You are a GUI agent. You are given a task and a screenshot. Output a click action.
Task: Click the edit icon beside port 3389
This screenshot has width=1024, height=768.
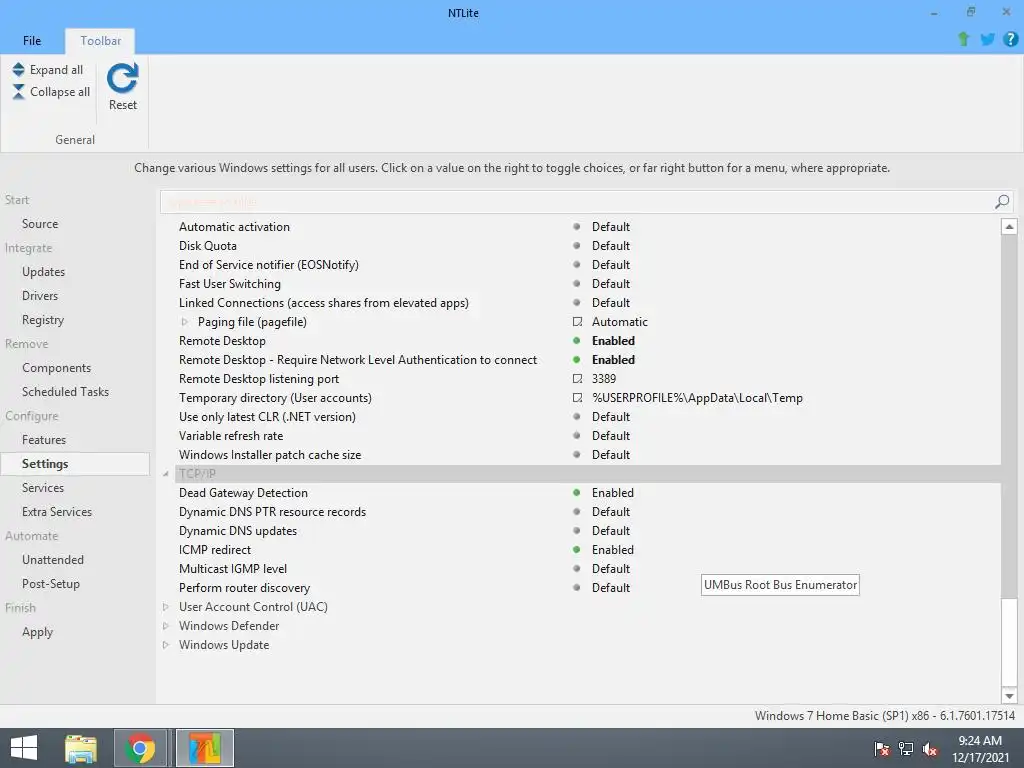tap(577, 378)
